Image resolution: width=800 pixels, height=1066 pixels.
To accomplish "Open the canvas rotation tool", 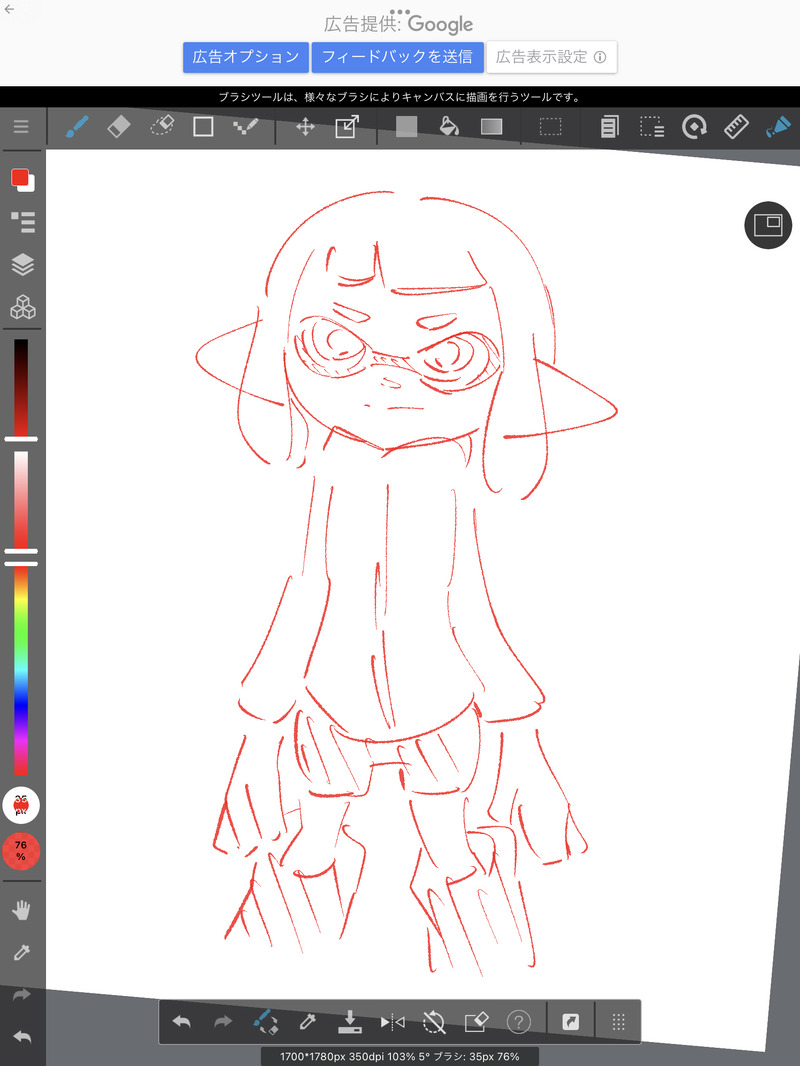I will (x=694, y=126).
